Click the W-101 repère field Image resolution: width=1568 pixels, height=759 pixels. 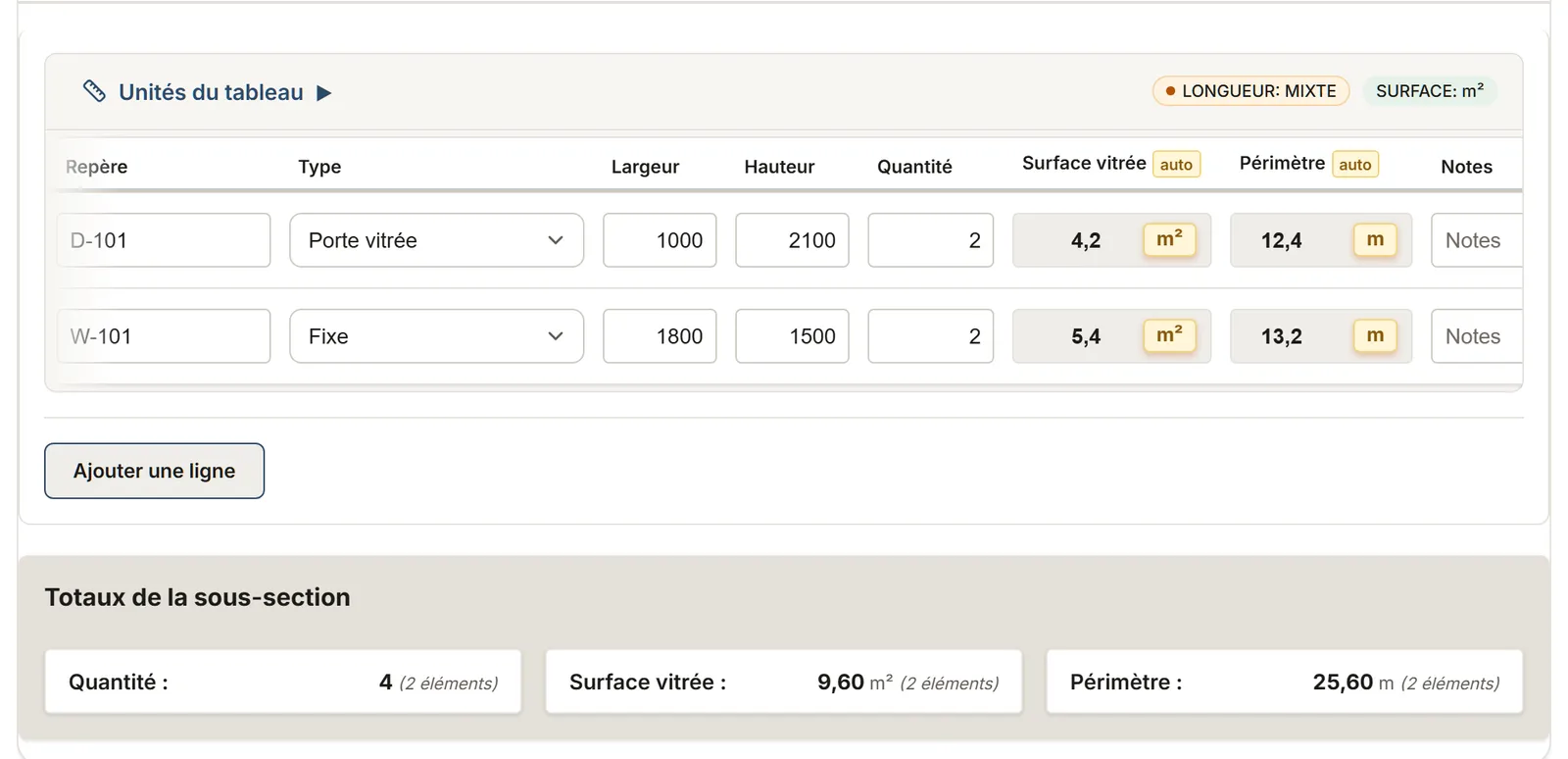point(164,336)
